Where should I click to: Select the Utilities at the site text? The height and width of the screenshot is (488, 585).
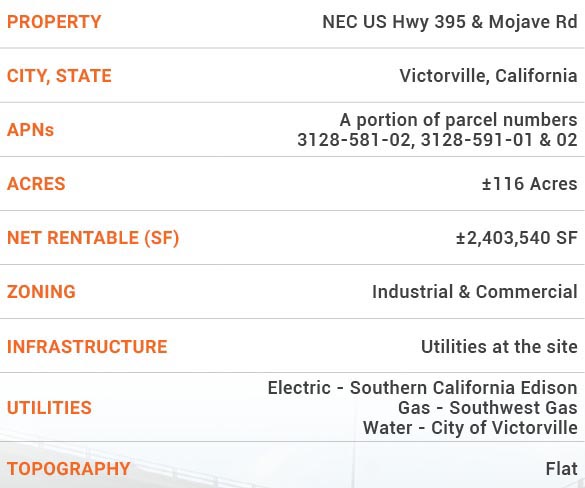(x=499, y=346)
